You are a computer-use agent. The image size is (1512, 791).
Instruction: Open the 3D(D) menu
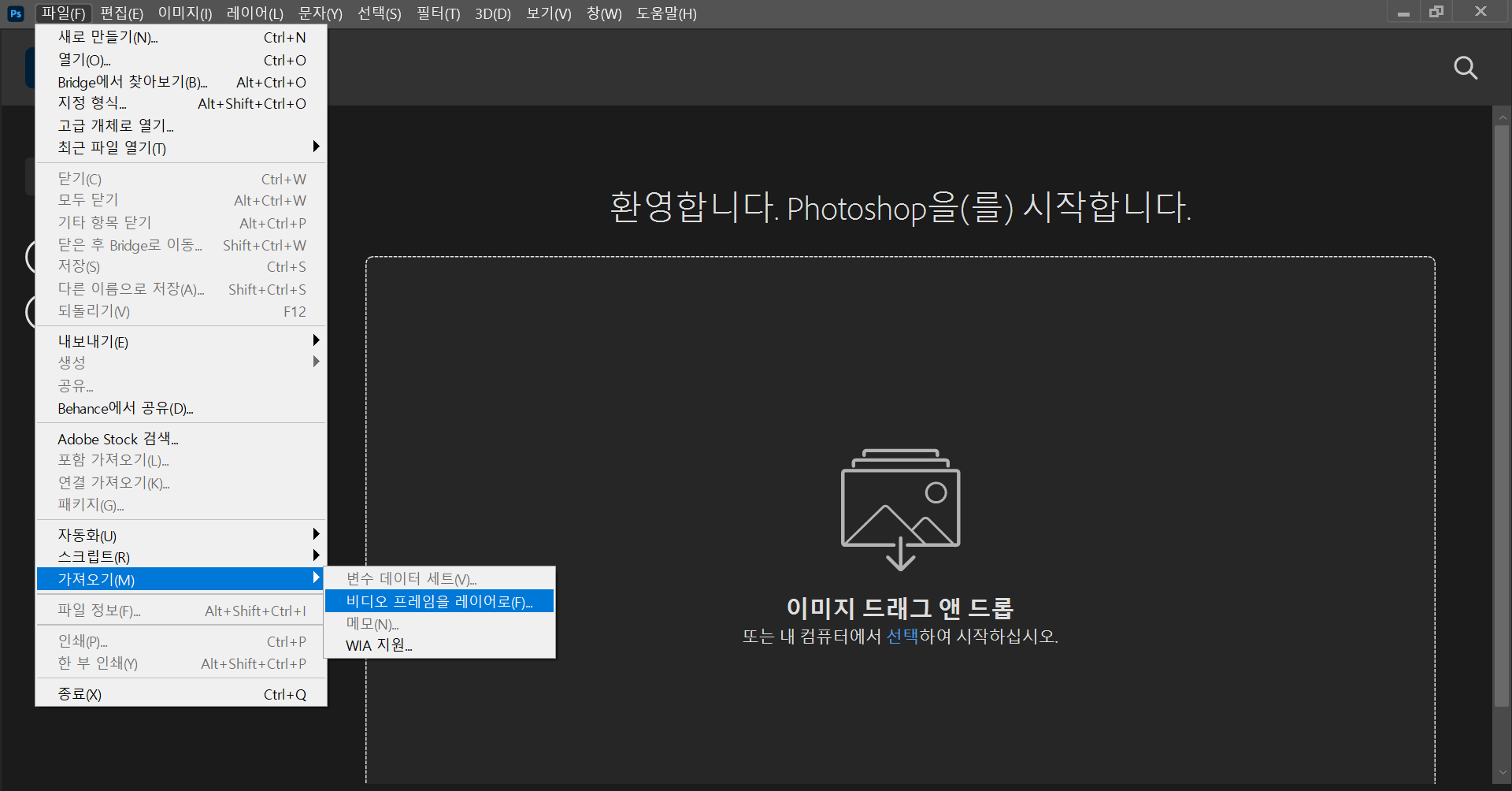[493, 13]
